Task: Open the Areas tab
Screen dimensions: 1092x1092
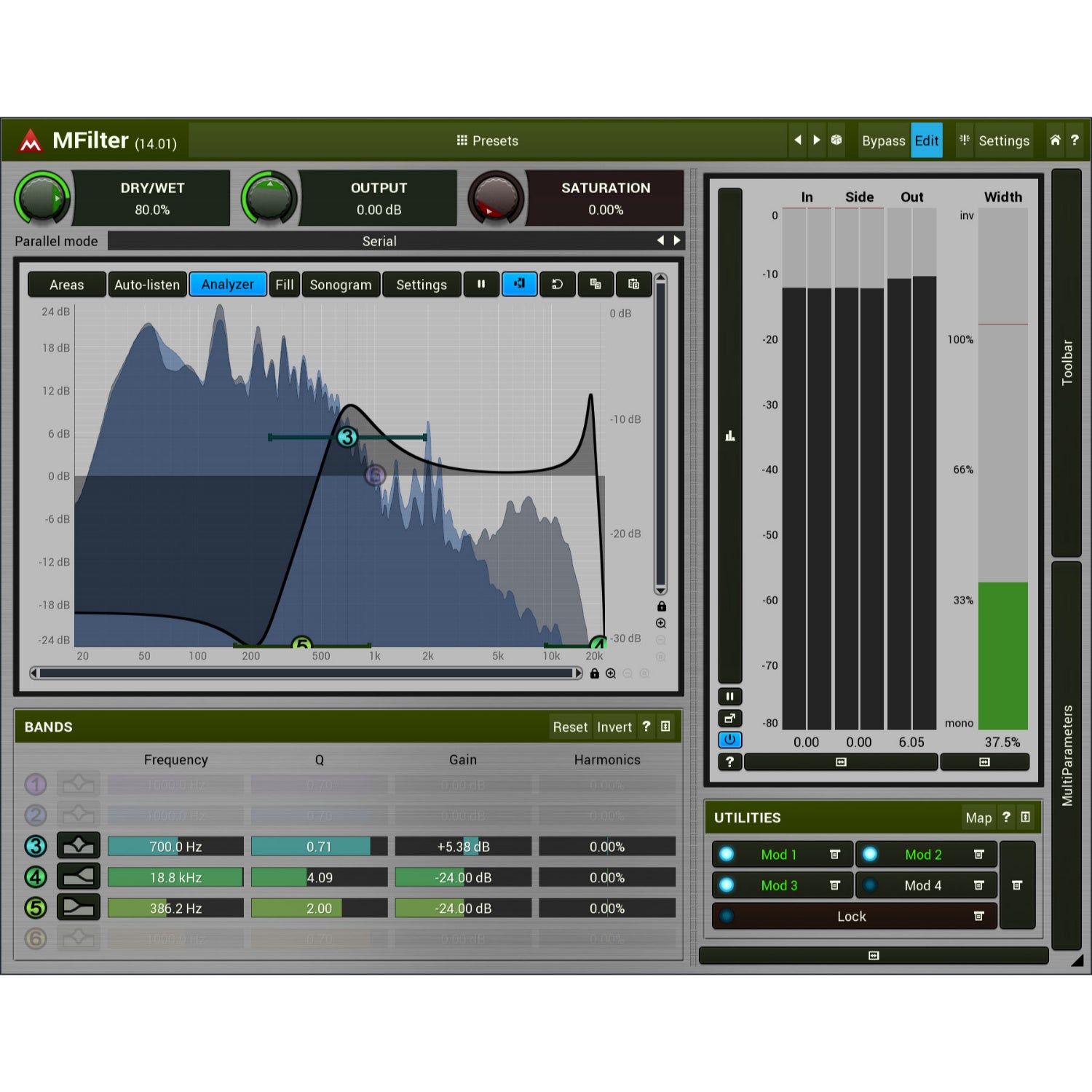Action: 67,285
